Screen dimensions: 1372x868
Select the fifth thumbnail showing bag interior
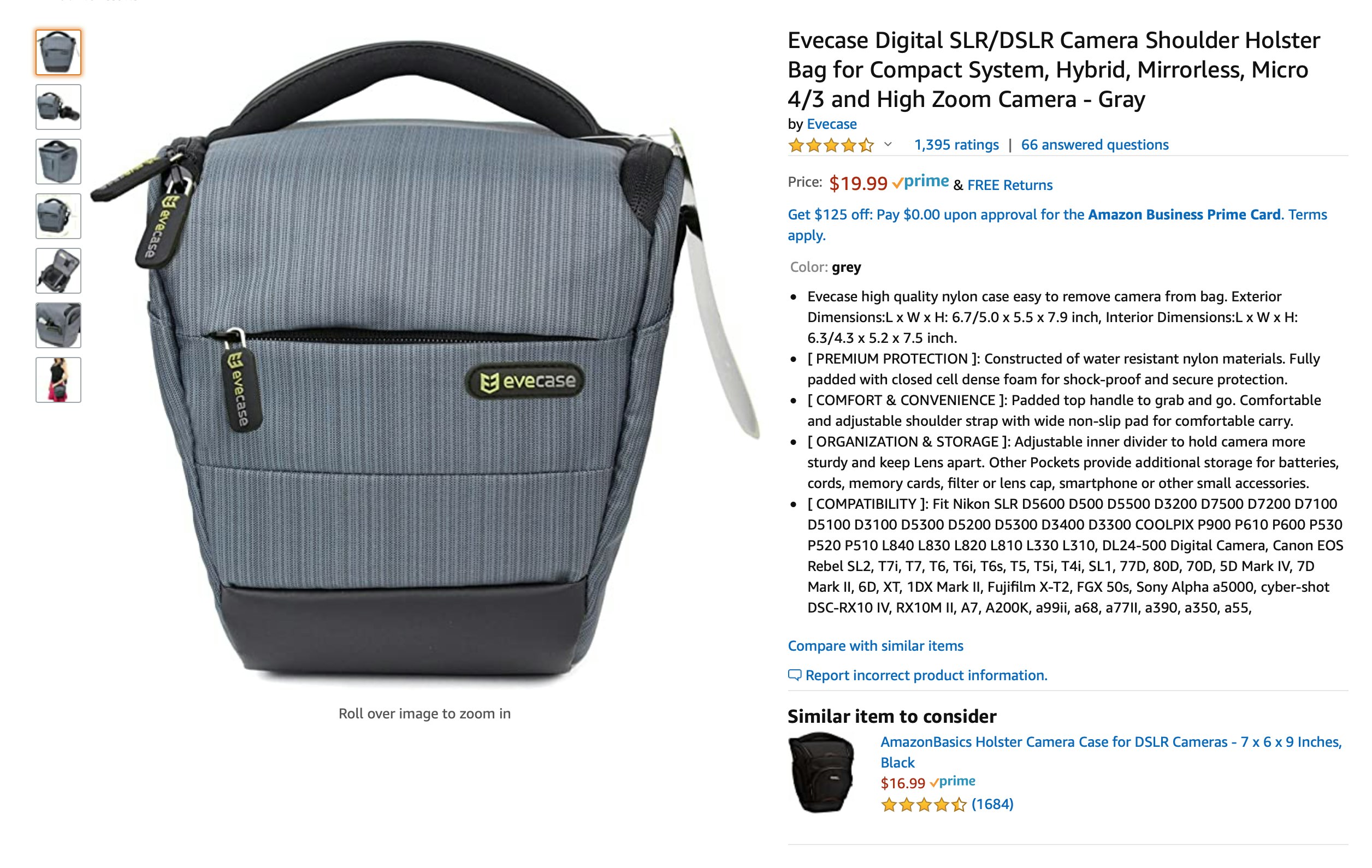pyautogui.click(x=58, y=271)
